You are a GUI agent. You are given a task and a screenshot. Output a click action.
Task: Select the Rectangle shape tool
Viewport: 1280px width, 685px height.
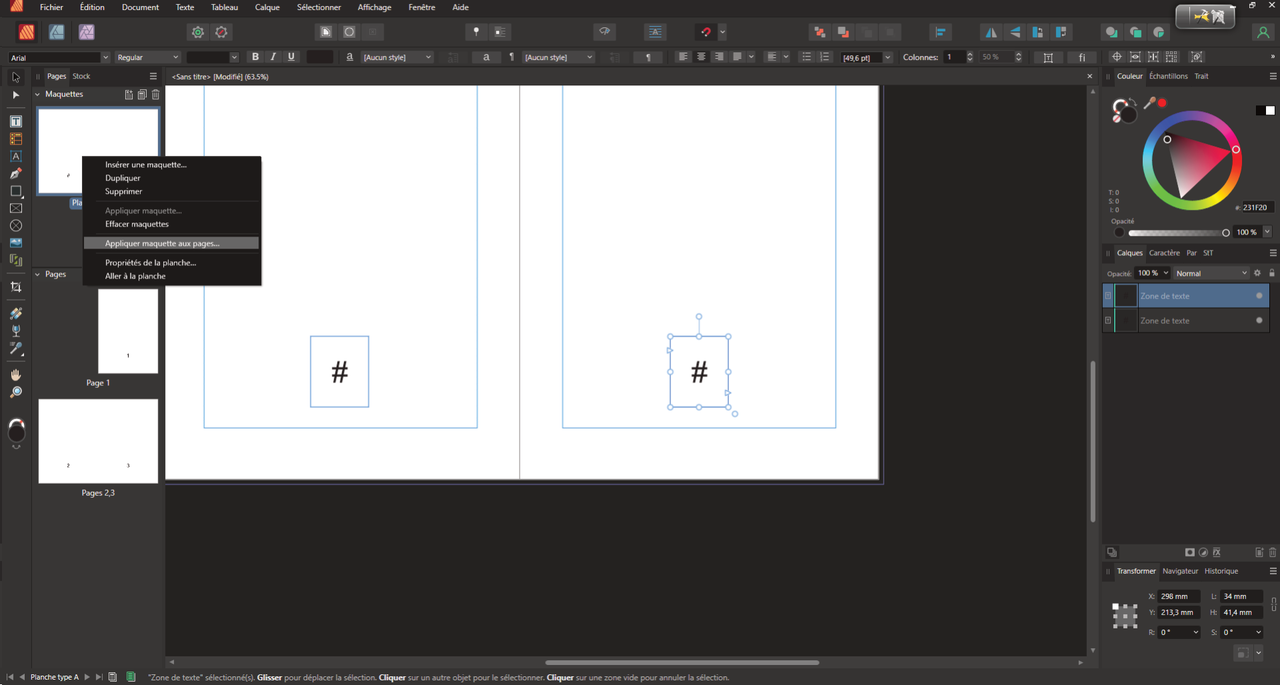coord(16,191)
